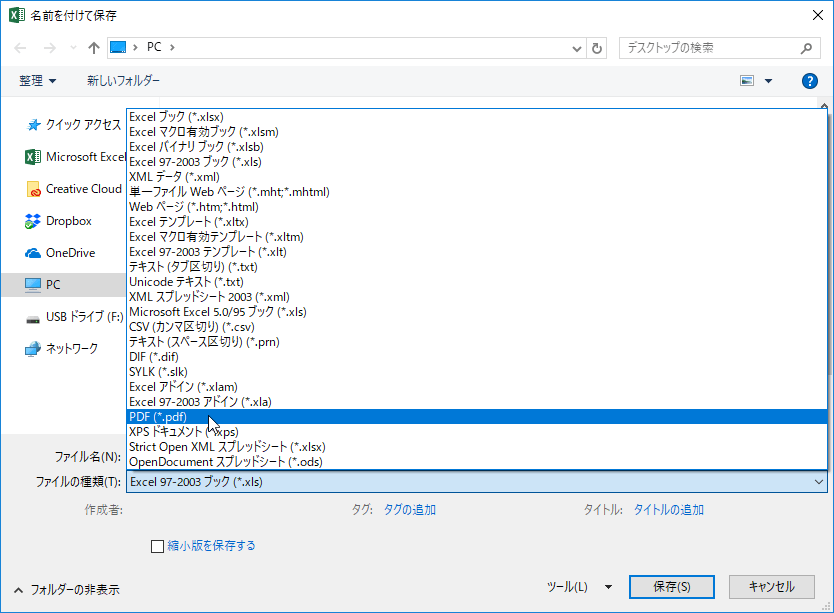
Task: Expand the address bar history dropdown
Action: pyautogui.click(x=577, y=48)
